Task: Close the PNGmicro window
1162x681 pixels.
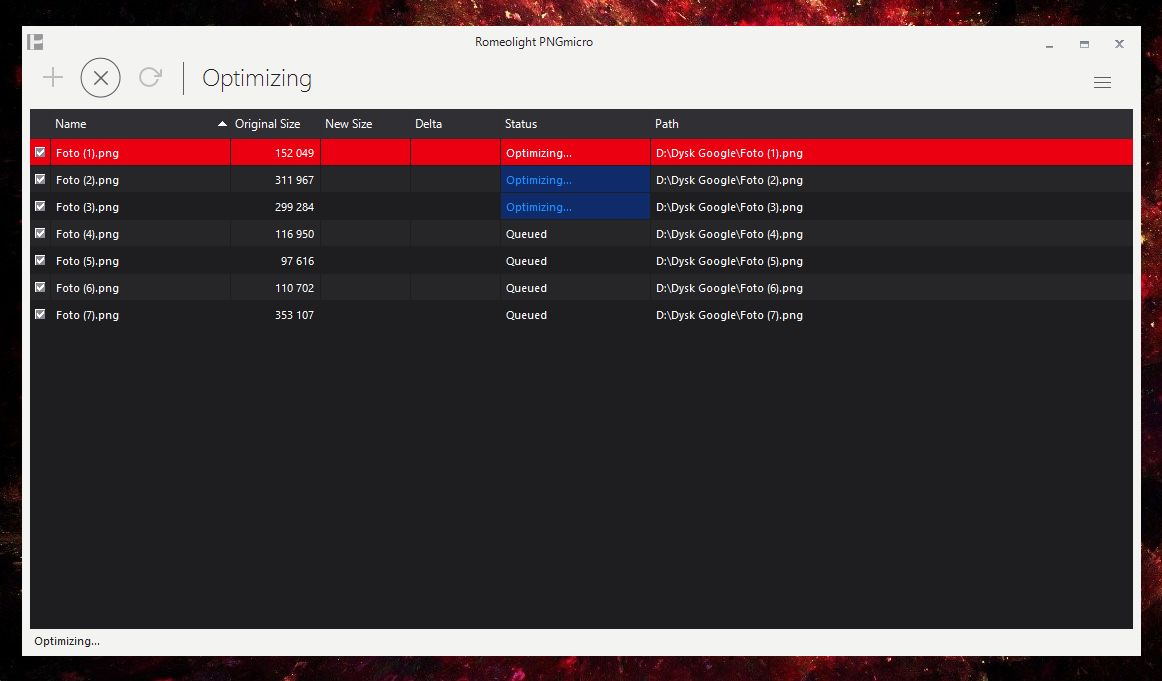Action: pos(1120,44)
